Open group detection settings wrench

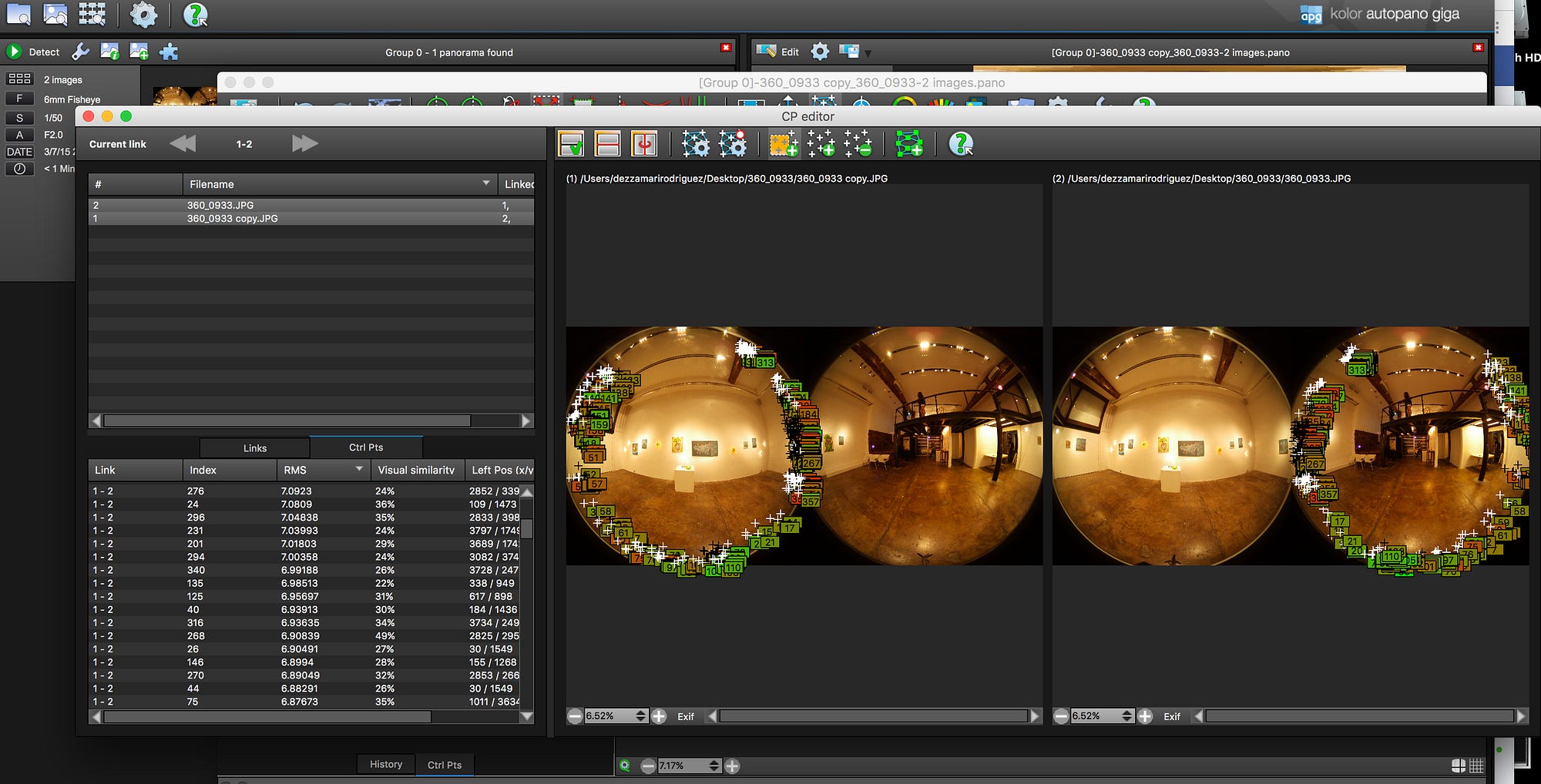pos(80,52)
